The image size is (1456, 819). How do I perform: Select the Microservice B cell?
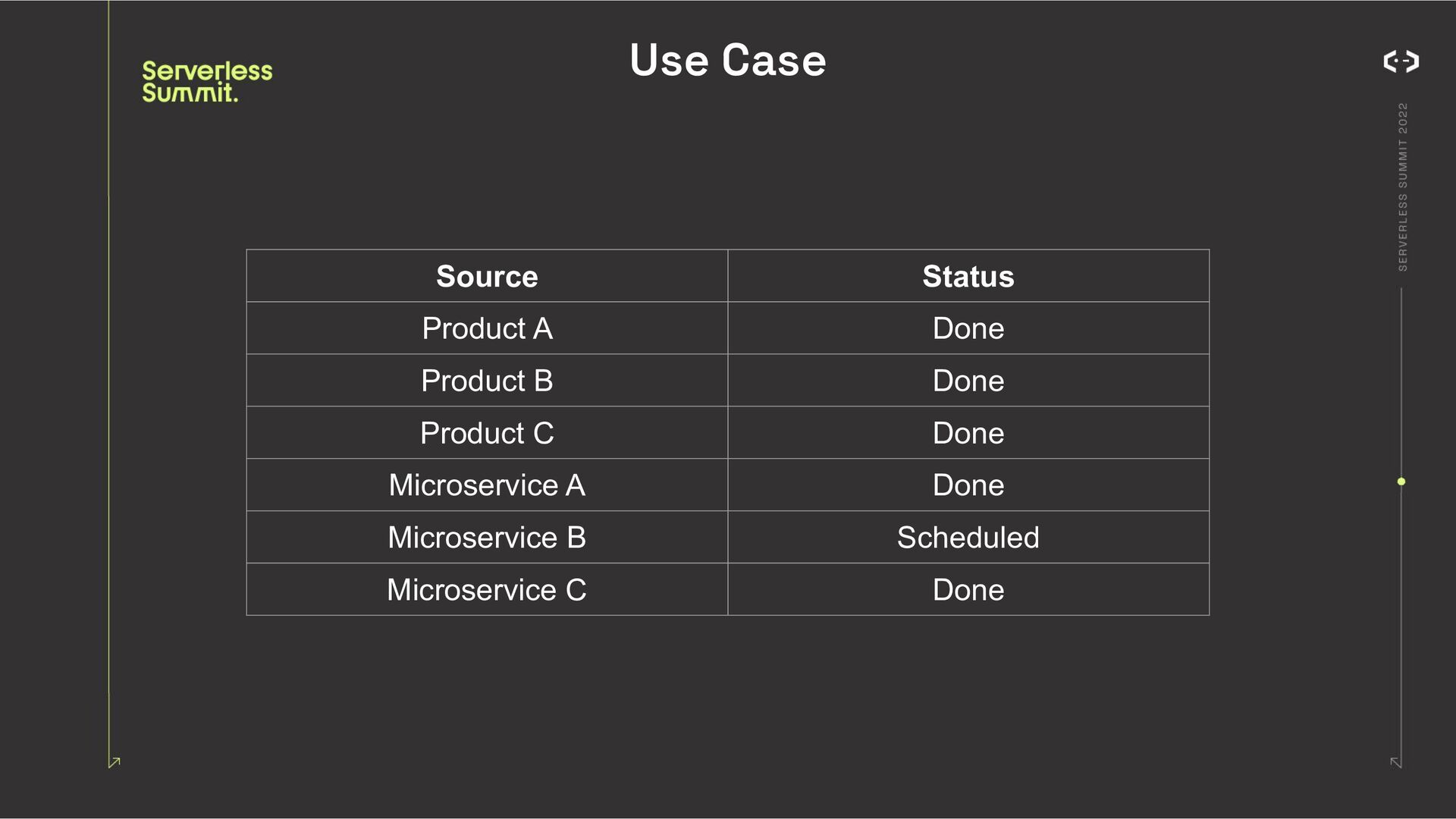point(487,538)
